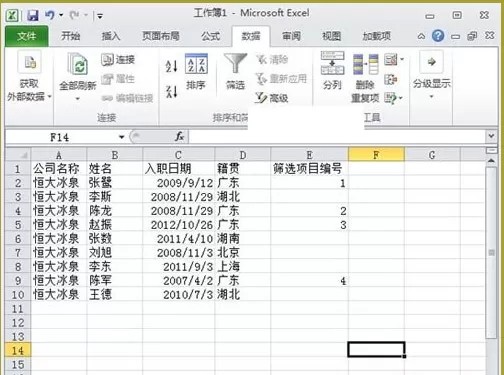The image size is (504, 375).
Task: Click the Redo arrow icon
Action: pyautogui.click(x=74, y=15)
